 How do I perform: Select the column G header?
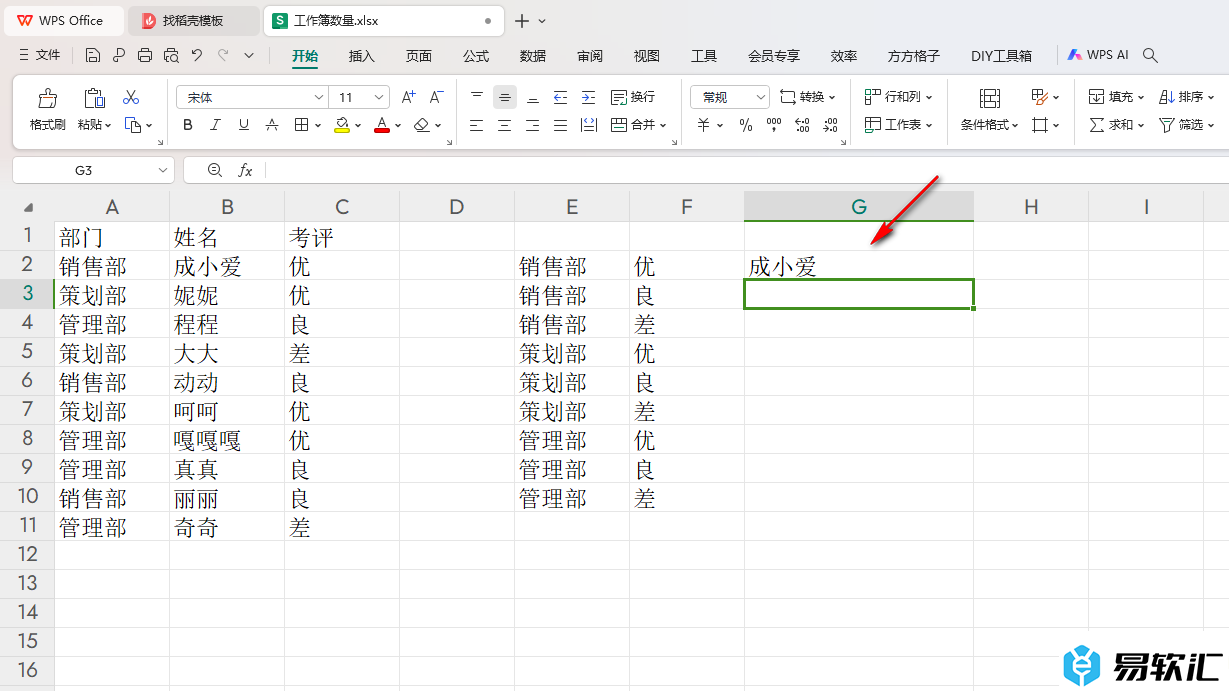(859, 207)
